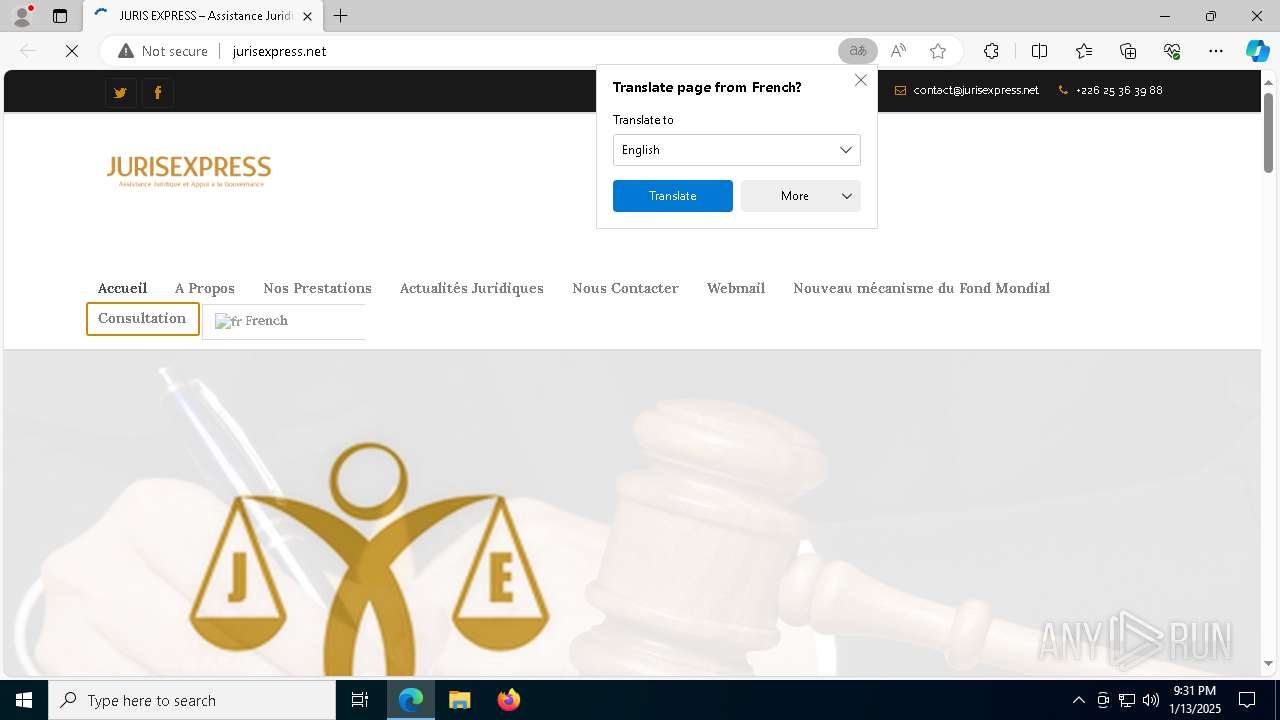1280x720 pixels.
Task: Open a new browser tab
Action: 341,16
